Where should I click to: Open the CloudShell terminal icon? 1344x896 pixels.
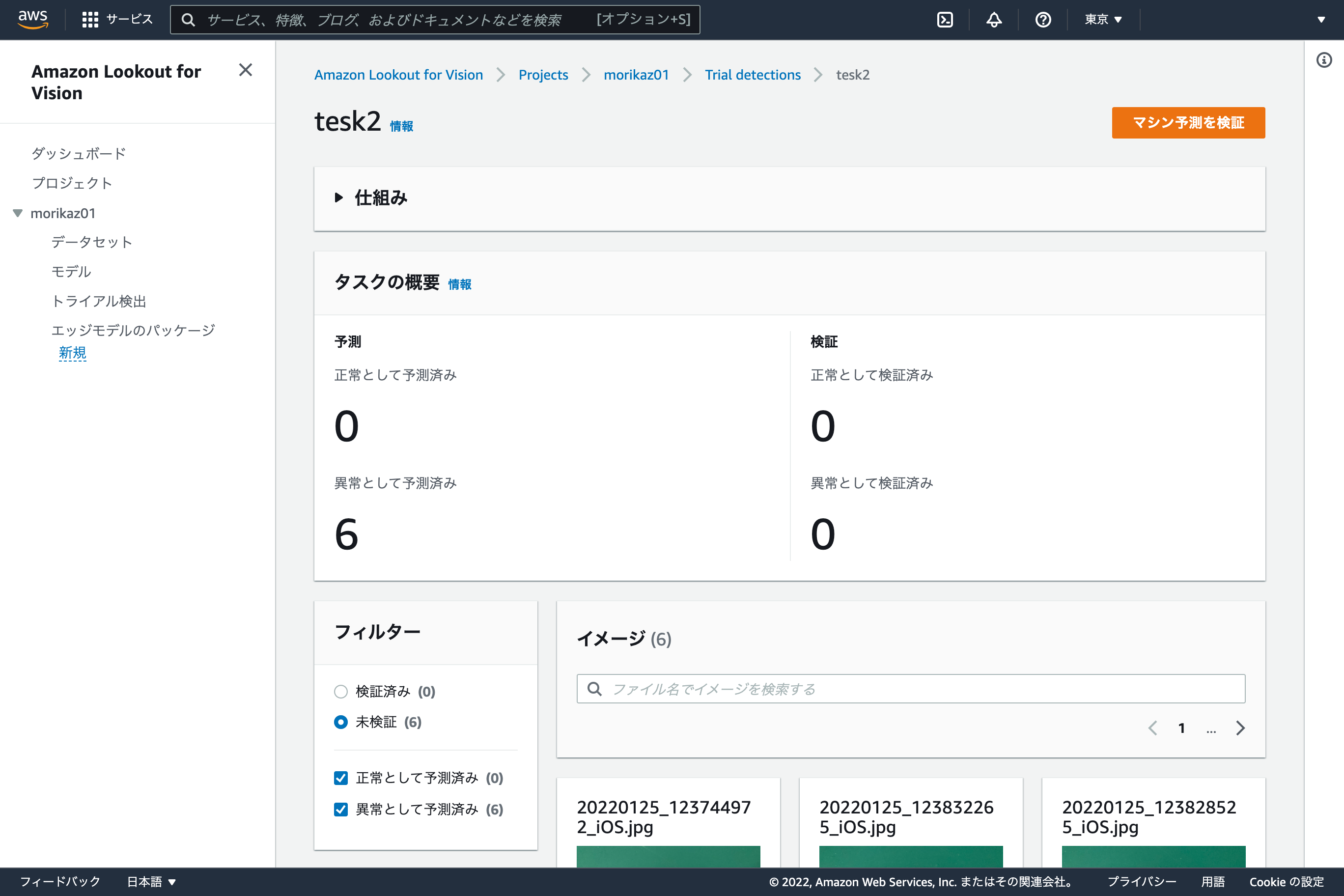tap(945, 20)
